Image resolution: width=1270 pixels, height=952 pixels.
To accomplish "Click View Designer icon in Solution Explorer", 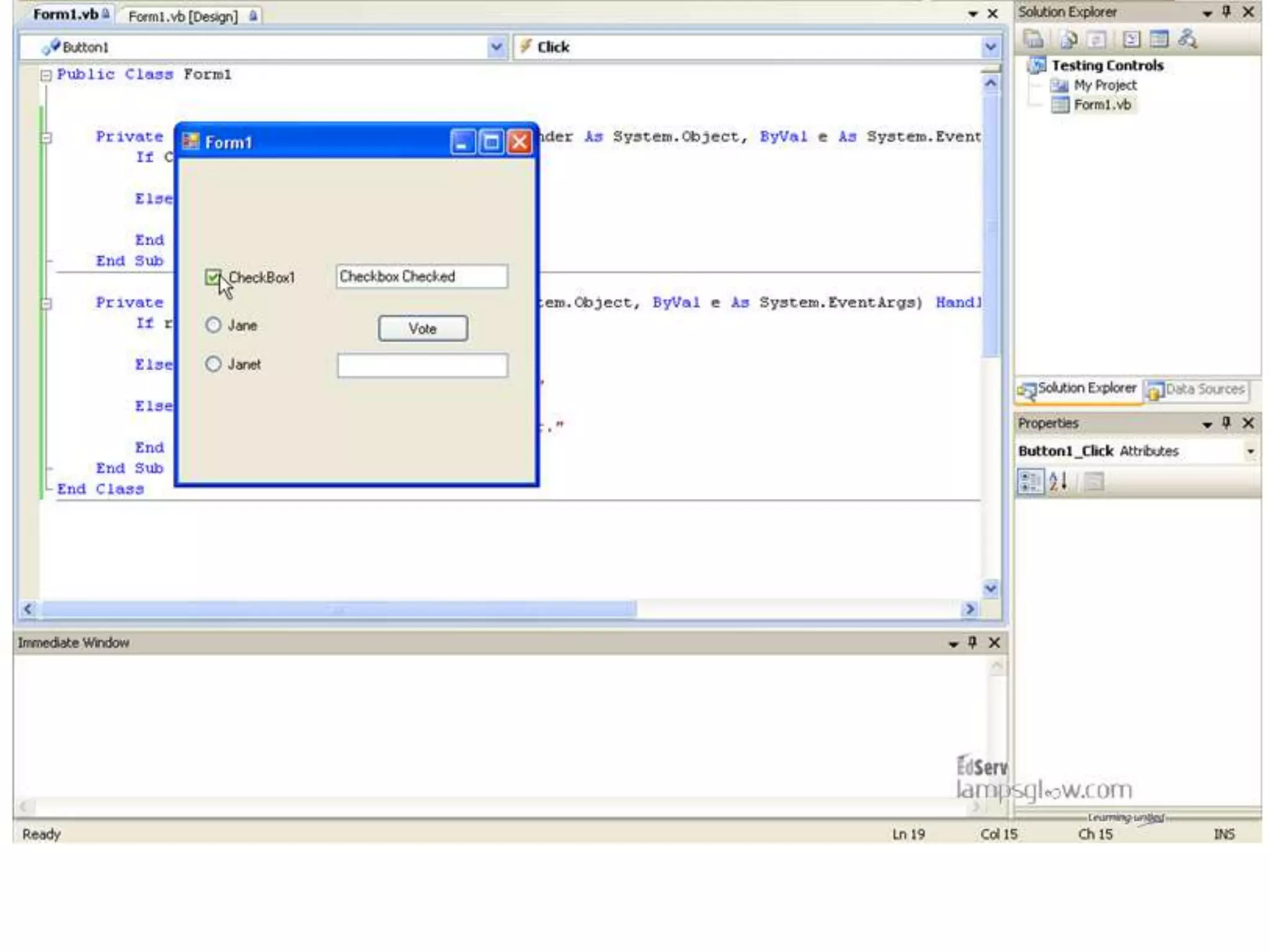I will (1159, 40).
